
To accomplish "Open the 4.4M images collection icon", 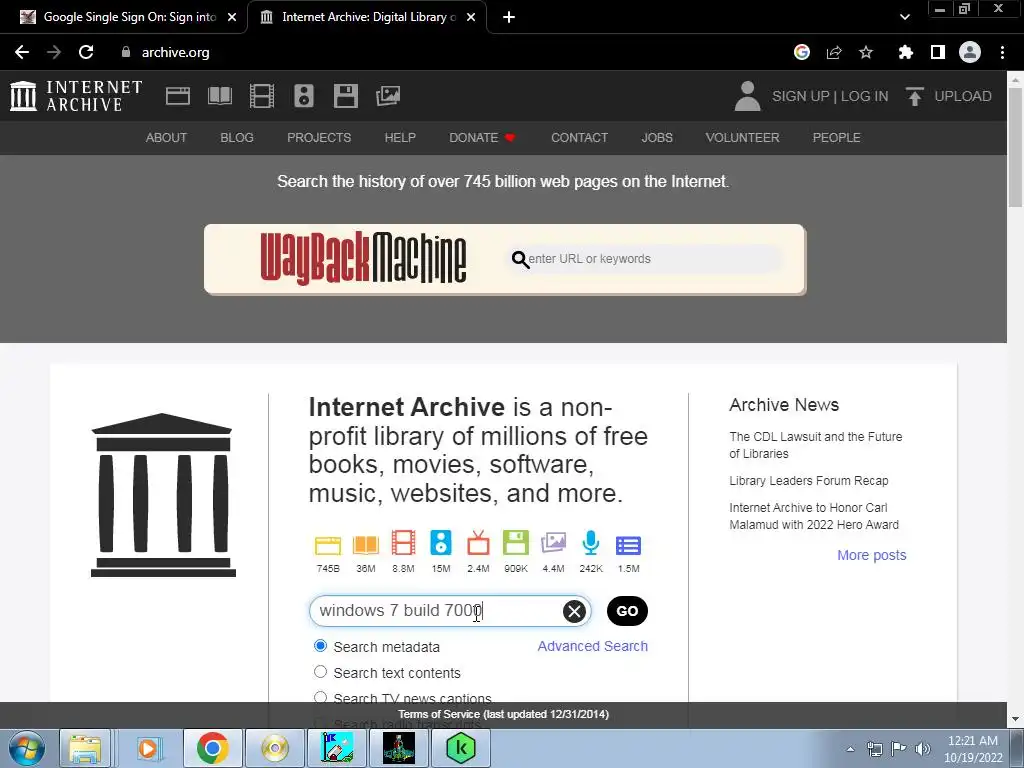I will [x=553, y=543].
